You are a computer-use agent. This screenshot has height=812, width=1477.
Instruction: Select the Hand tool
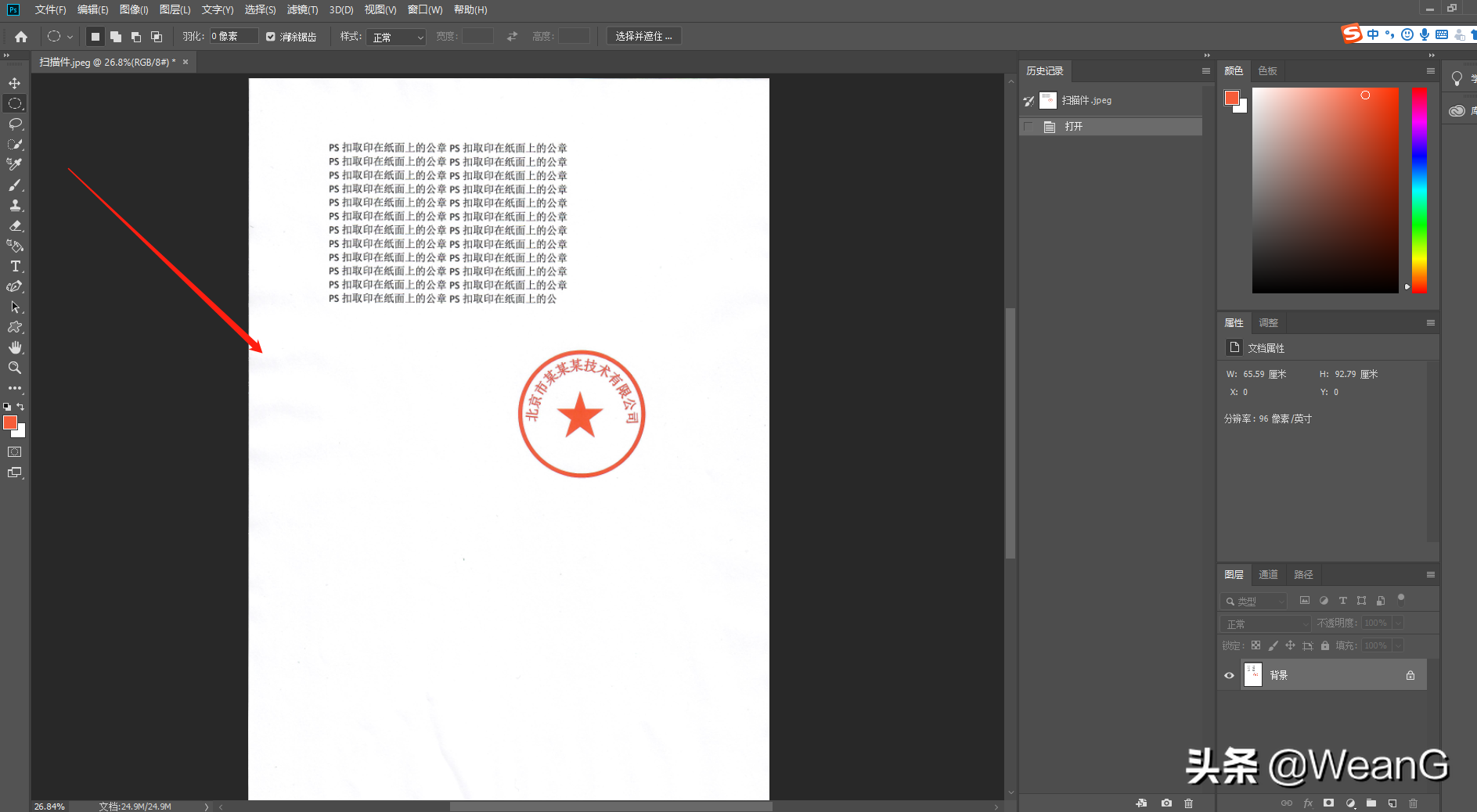click(15, 347)
